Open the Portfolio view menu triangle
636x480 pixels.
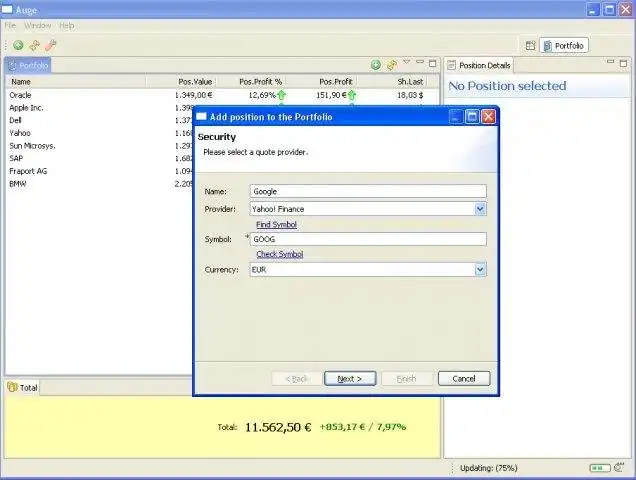click(407, 62)
